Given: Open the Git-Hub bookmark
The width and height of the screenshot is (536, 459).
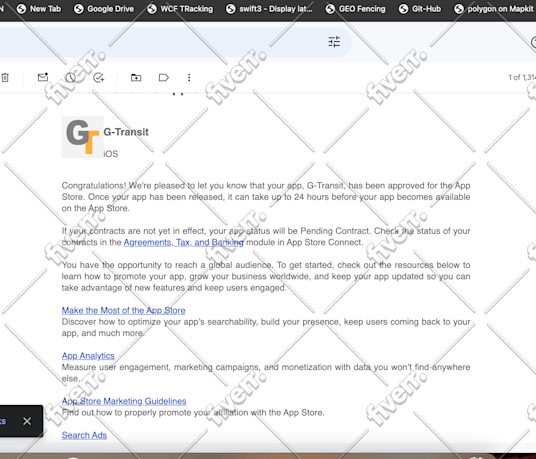Looking at the screenshot, I should pyautogui.click(x=419, y=9).
